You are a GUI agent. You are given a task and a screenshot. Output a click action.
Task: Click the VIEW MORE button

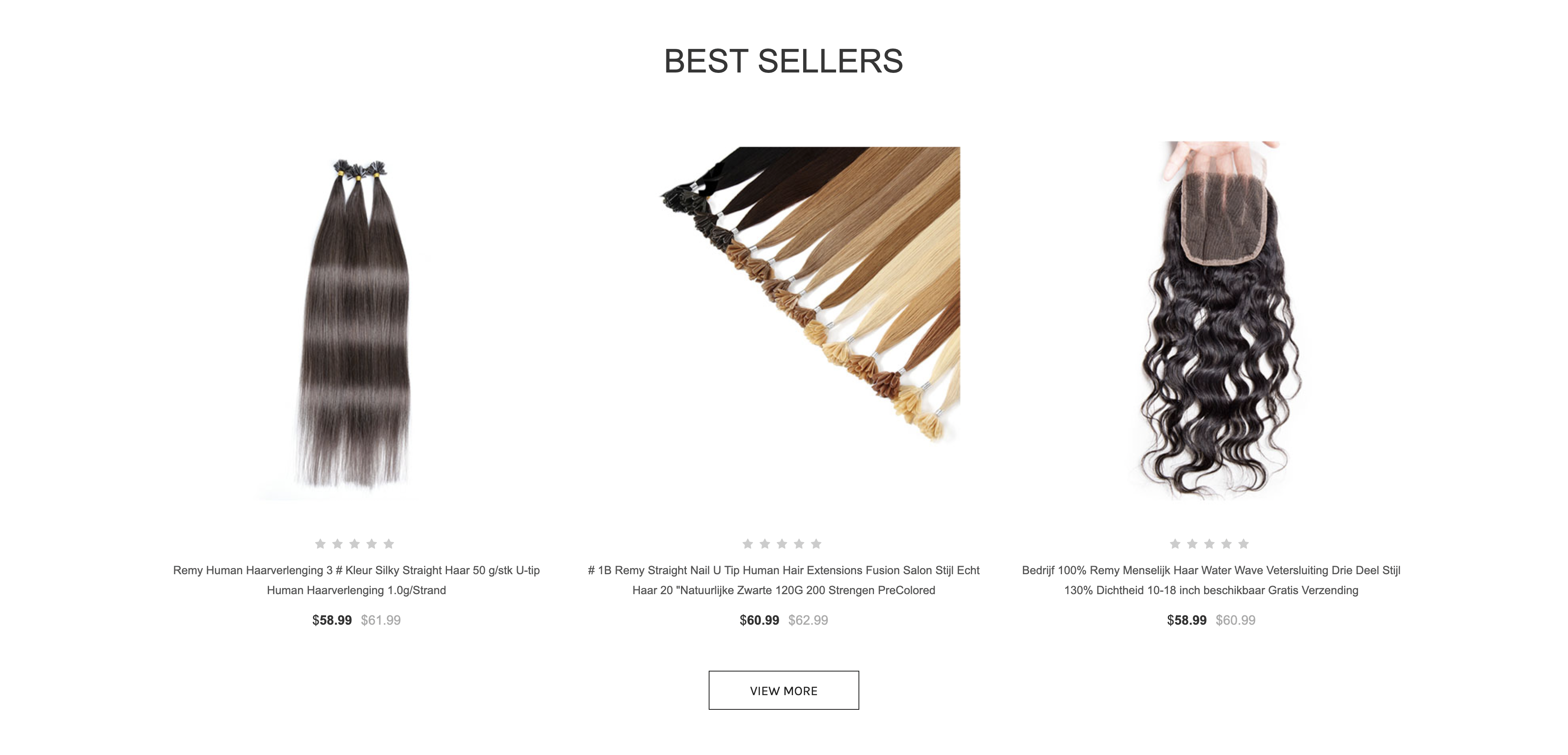784,691
